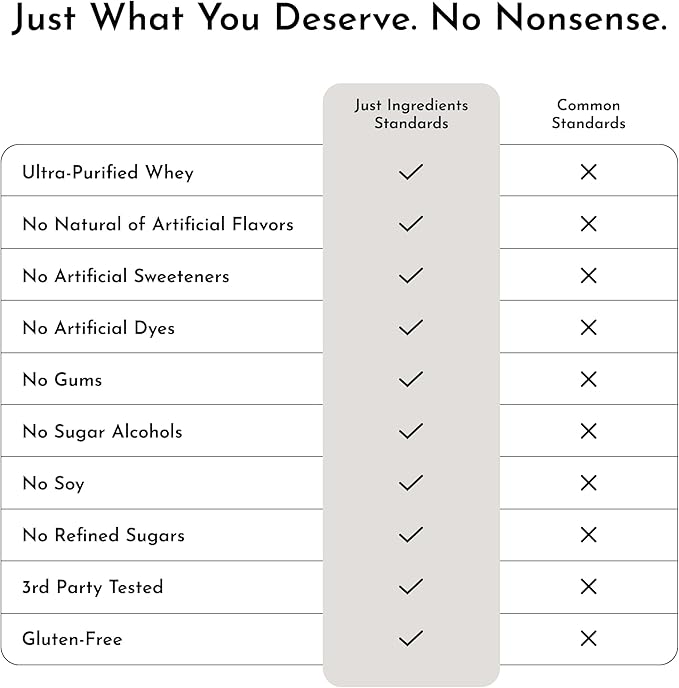Click the No Natural of Artificial Flavors label
This screenshot has height=688, width=679.
pos(158,224)
